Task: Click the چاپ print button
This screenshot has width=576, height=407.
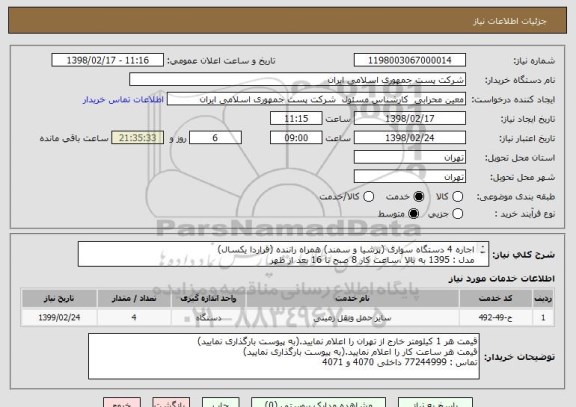Action: [220, 402]
